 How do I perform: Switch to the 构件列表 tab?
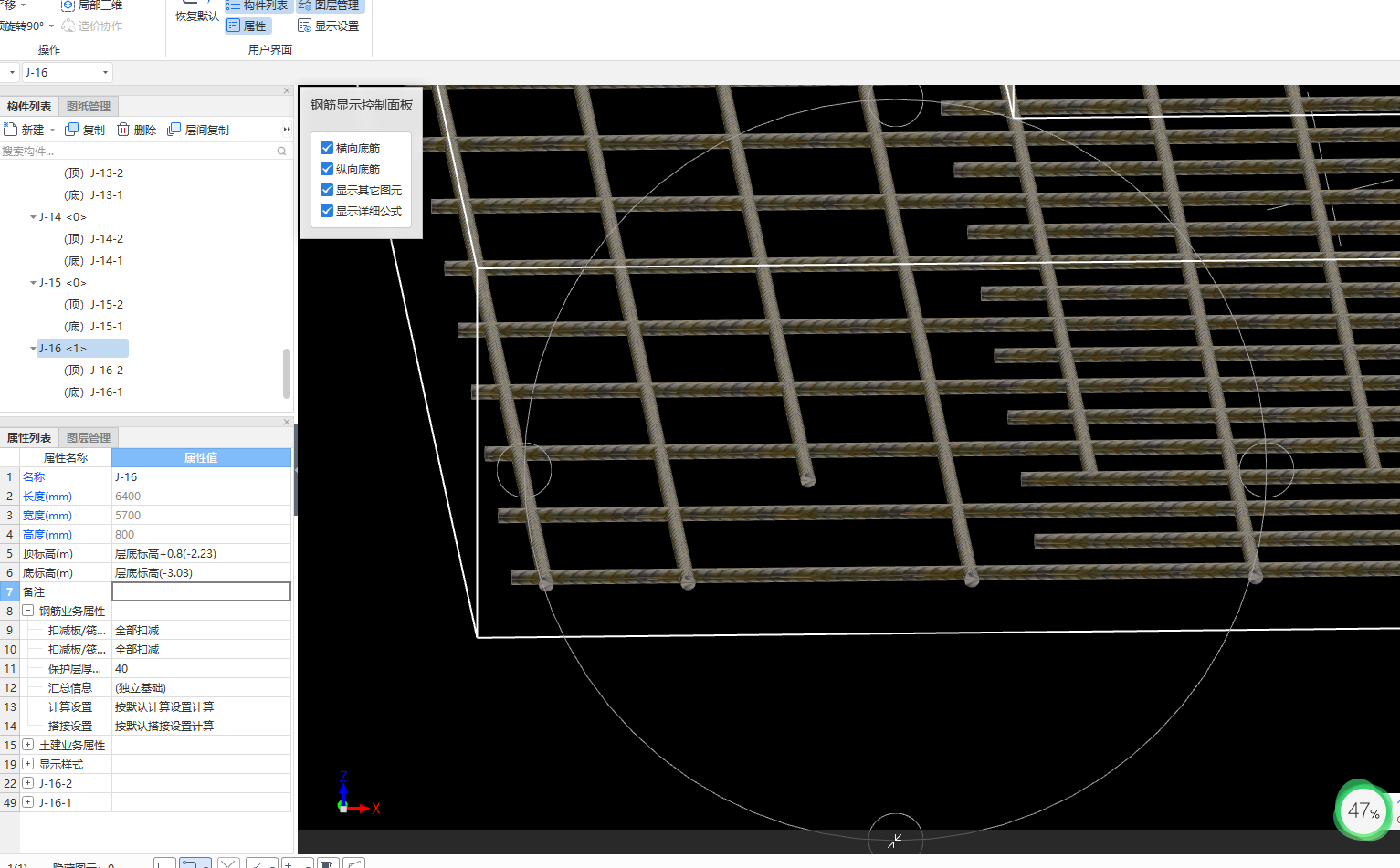click(29, 107)
